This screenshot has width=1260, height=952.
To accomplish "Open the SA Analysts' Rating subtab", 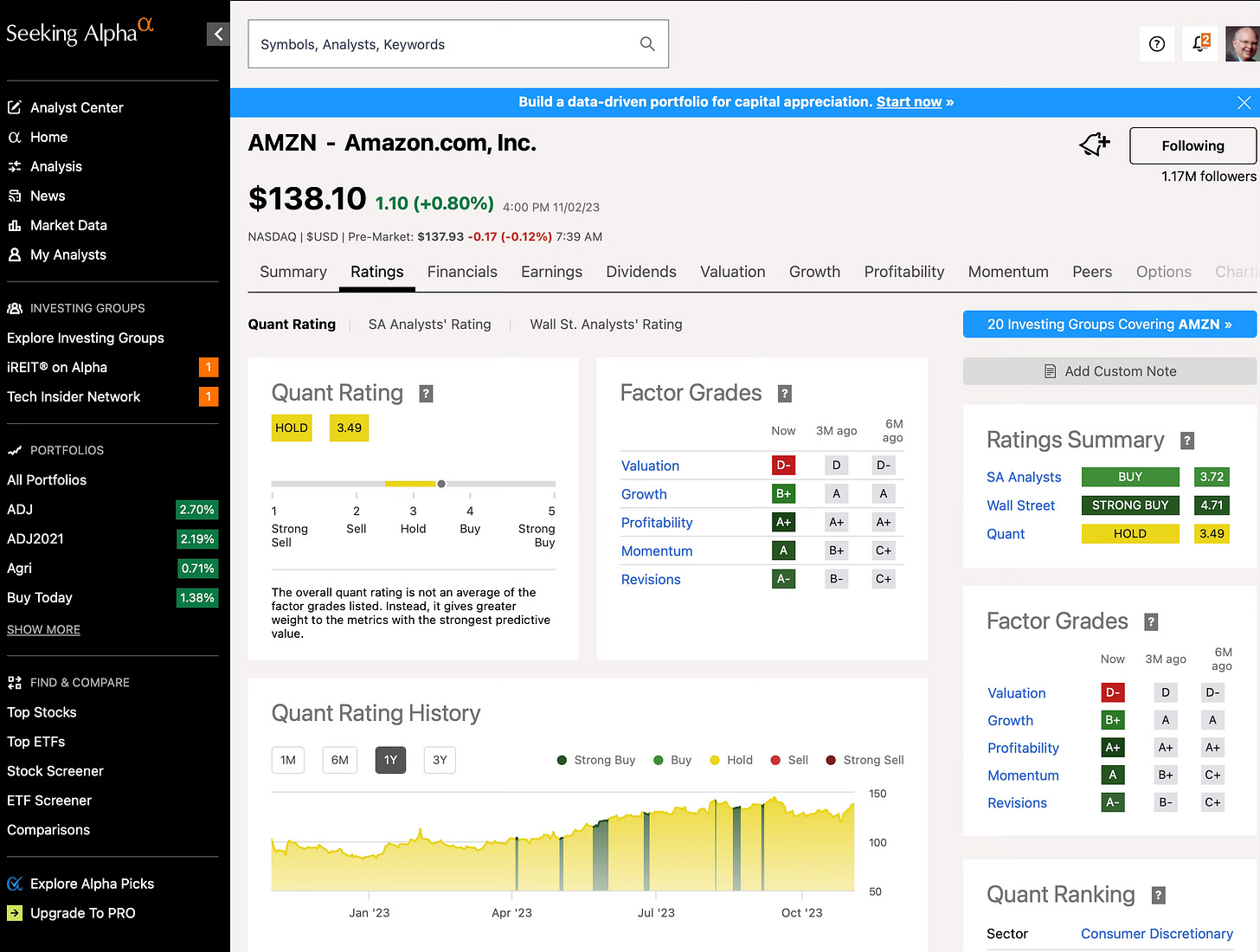I will click(429, 325).
